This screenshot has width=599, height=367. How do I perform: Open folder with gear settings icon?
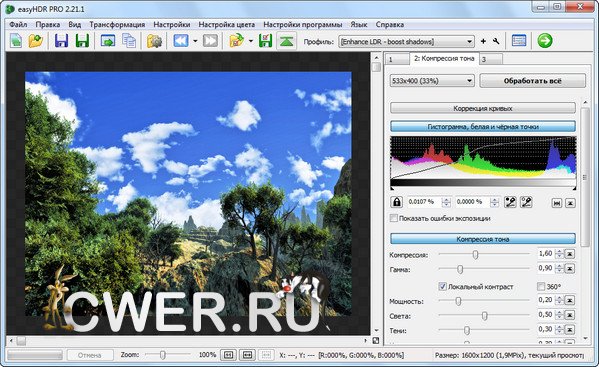(x=154, y=41)
